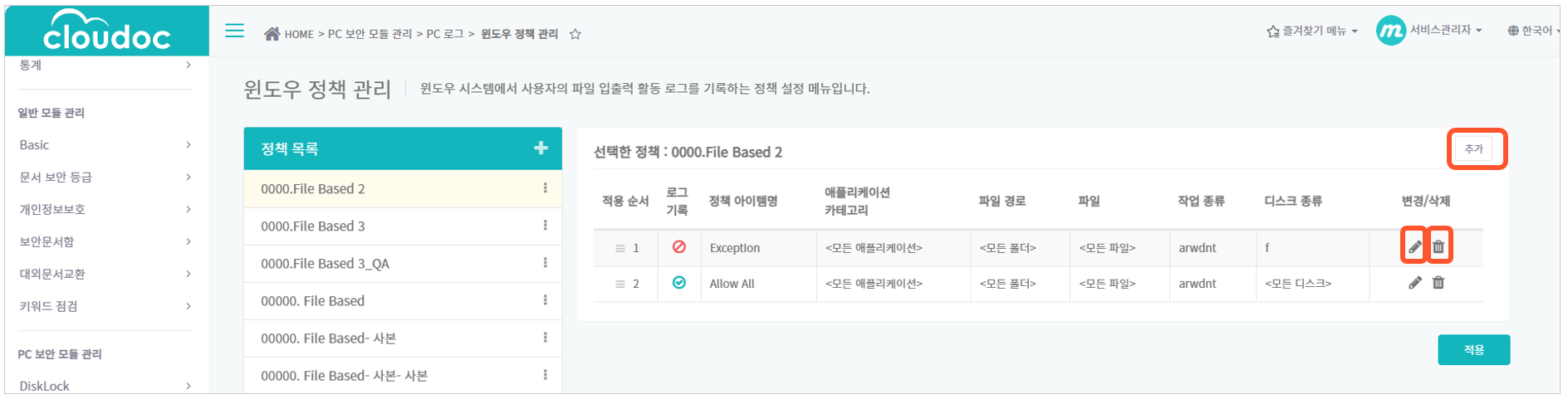Viewport: 1568px width, 399px height.
Task: Expand the Basic sidebar section
Action: pos(105,145)
